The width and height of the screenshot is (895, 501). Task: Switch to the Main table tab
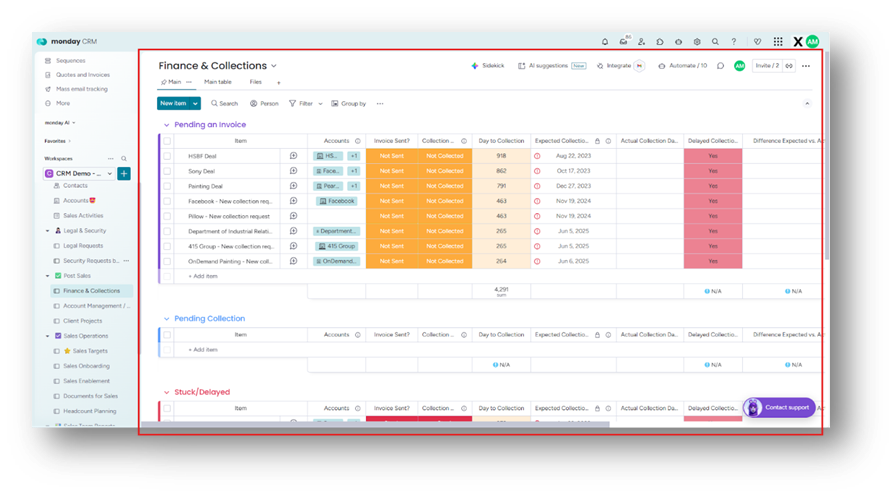pos(217,82)
